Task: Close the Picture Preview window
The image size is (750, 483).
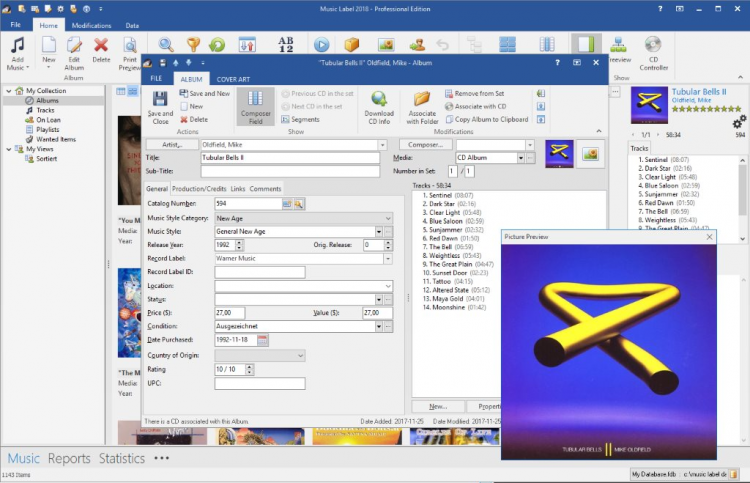Action: [x=709, y=237]
